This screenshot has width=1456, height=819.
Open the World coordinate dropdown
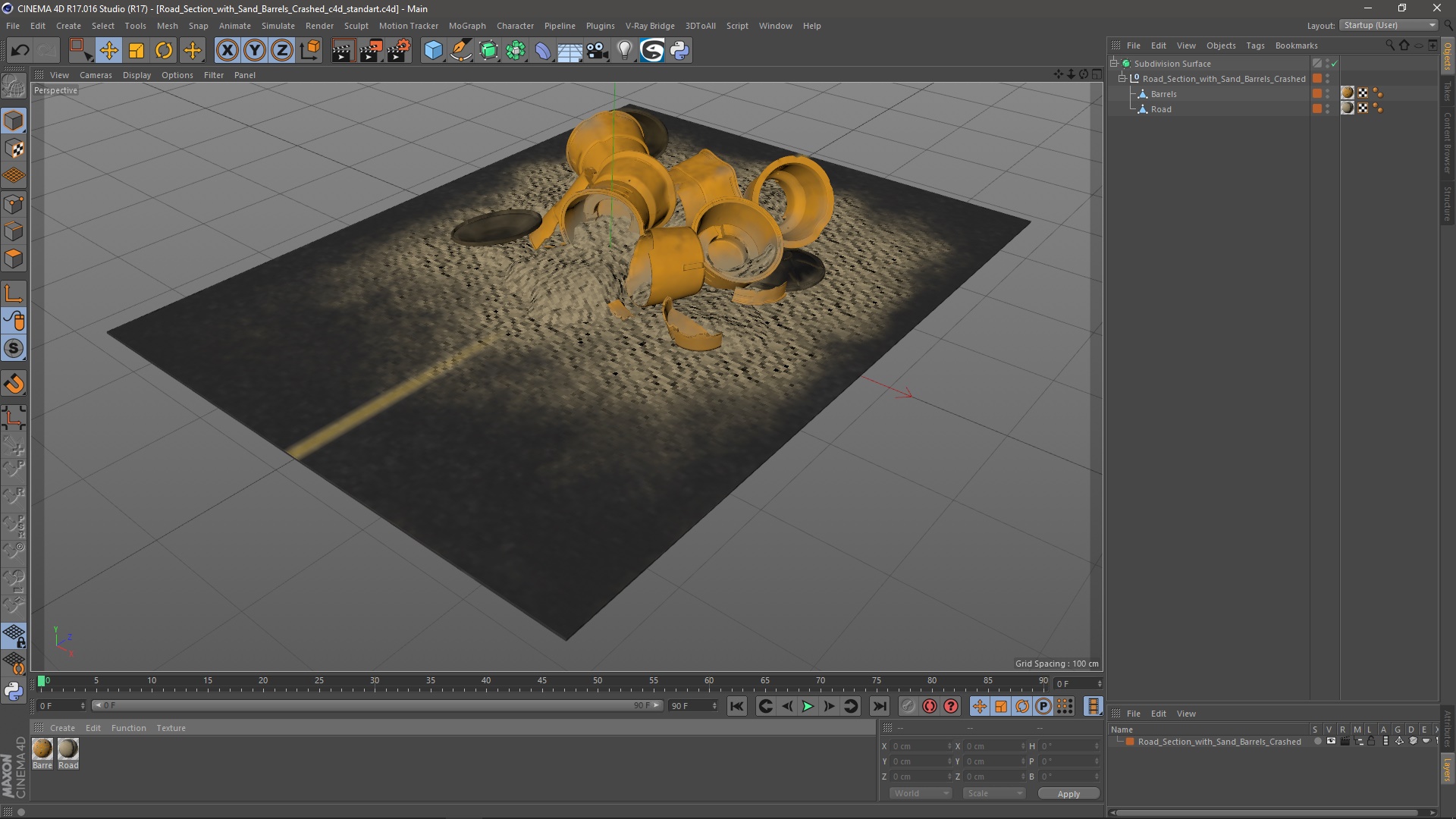tap(921, 793)
